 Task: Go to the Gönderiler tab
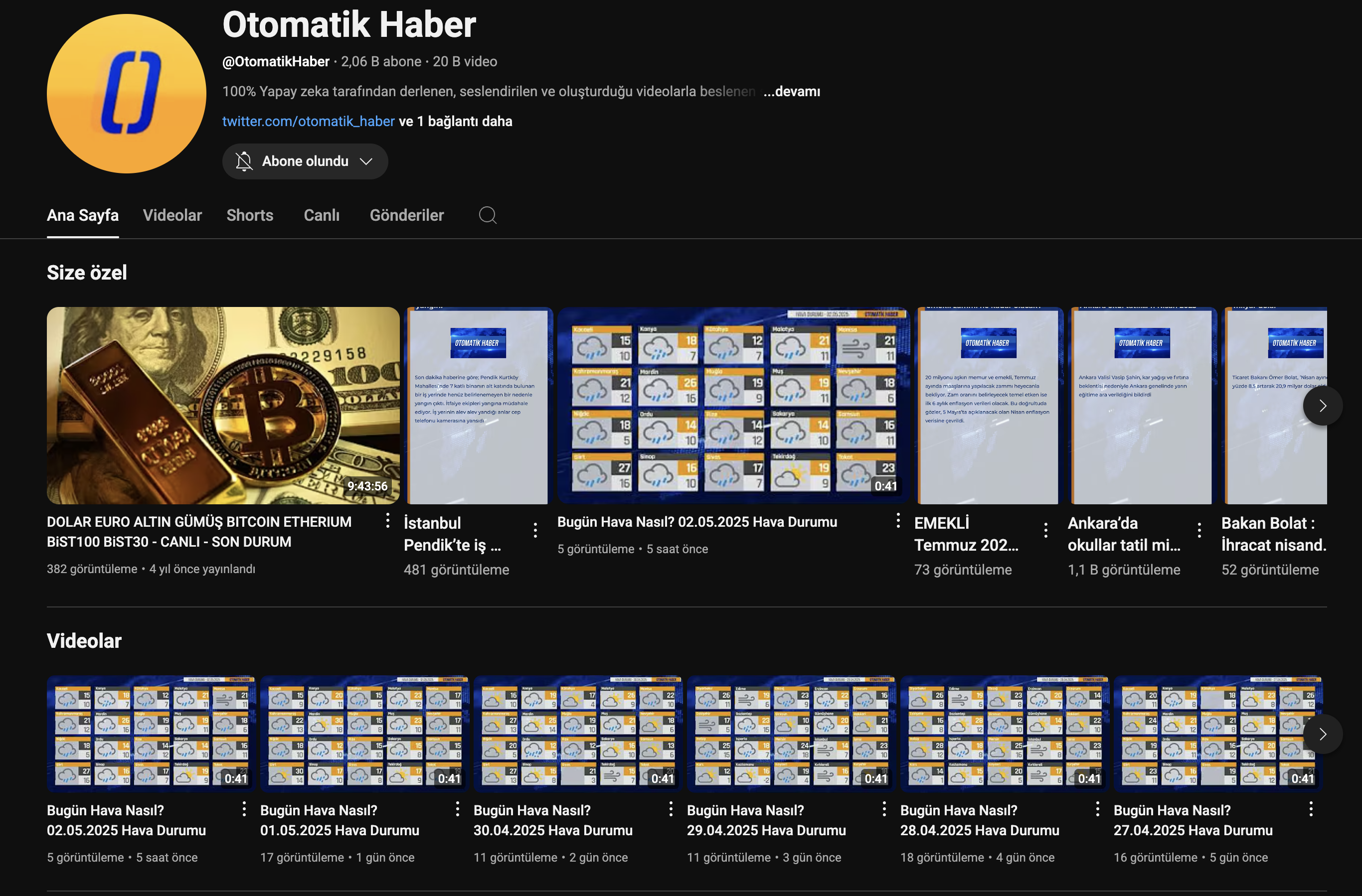406,215
